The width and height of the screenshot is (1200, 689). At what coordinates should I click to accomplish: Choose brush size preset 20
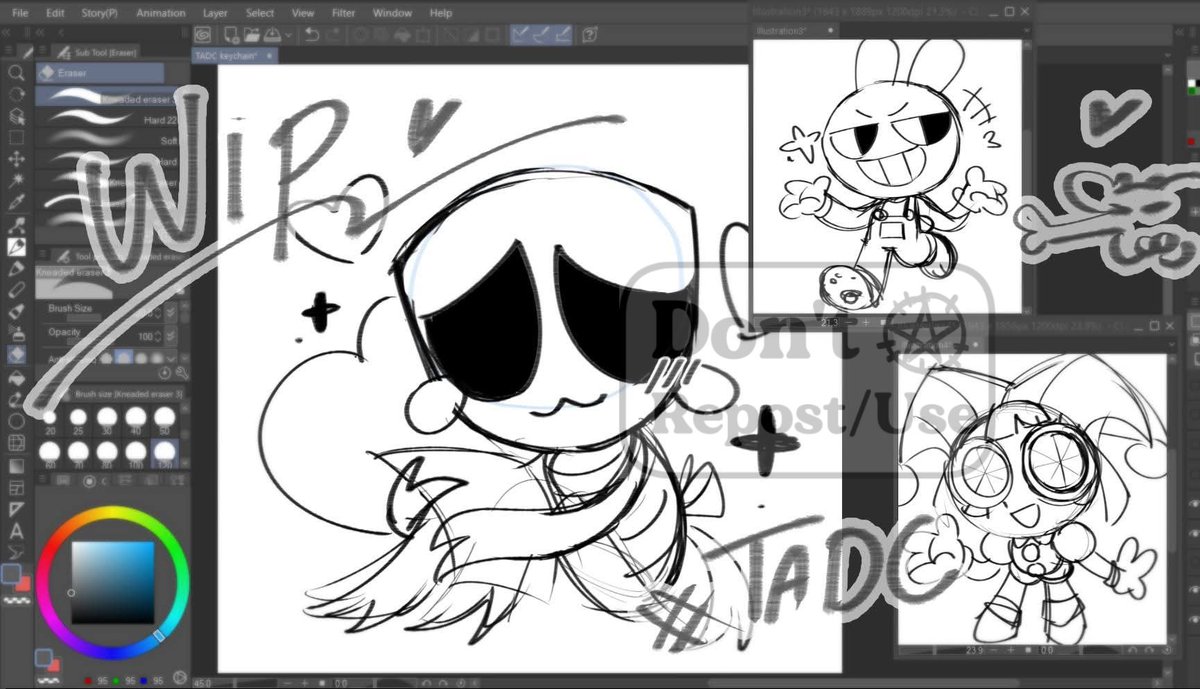pyautogui.click(x=50, y=420)
